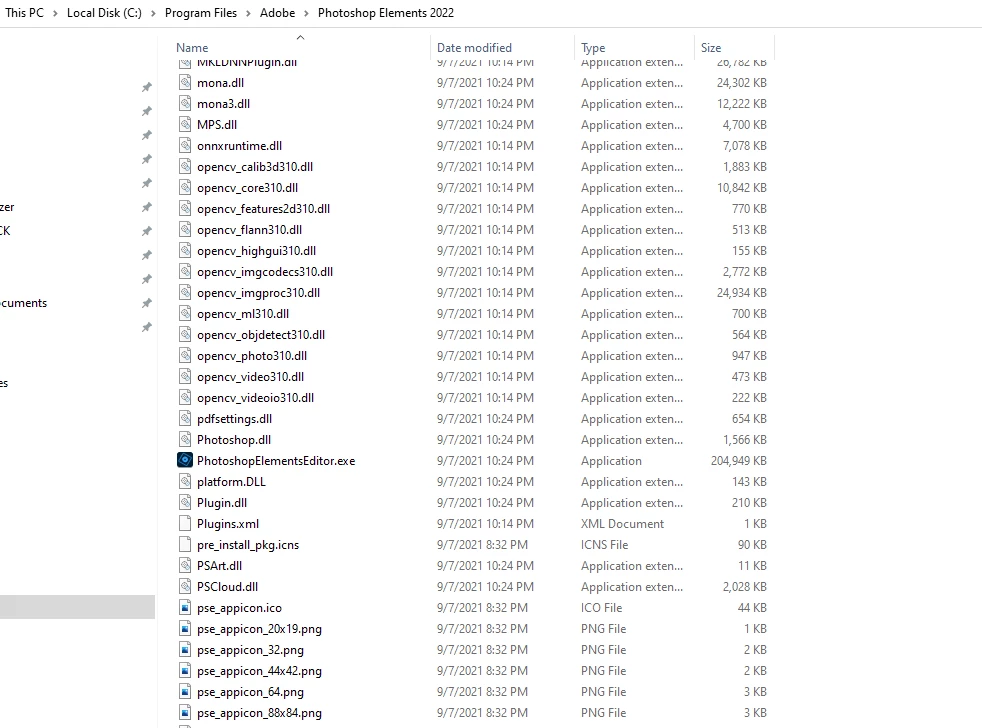
Task: Click the highlighted item in navigation pane
Action: (78, 606)
